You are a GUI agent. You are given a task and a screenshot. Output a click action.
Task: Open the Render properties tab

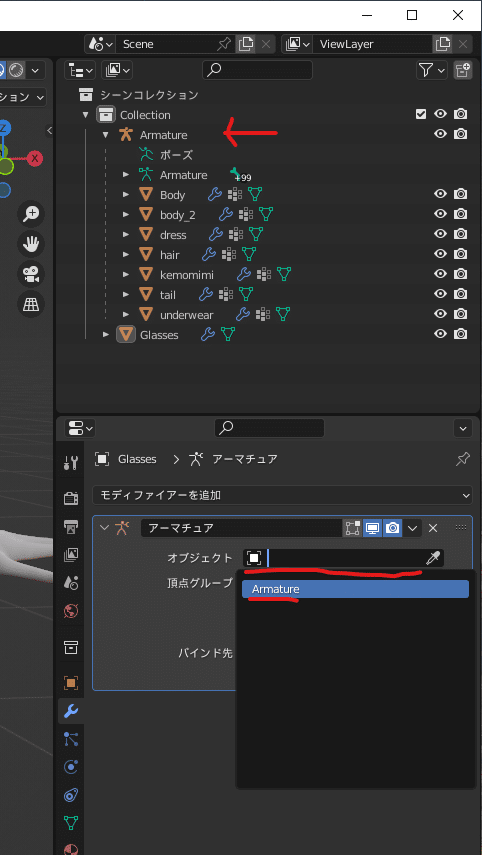click(x=71, y=498)
